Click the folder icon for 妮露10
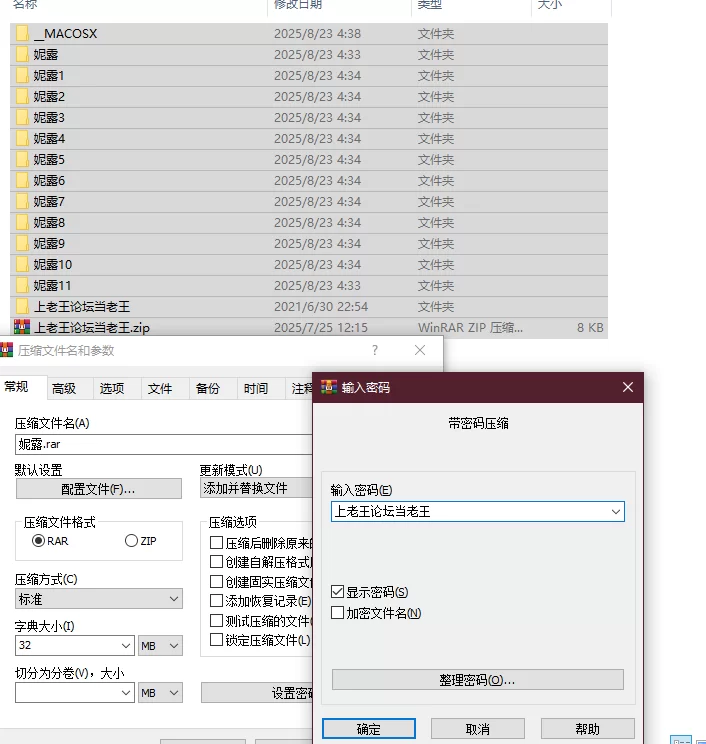Viewport: 706px width, 744px height. coord(22,264)
